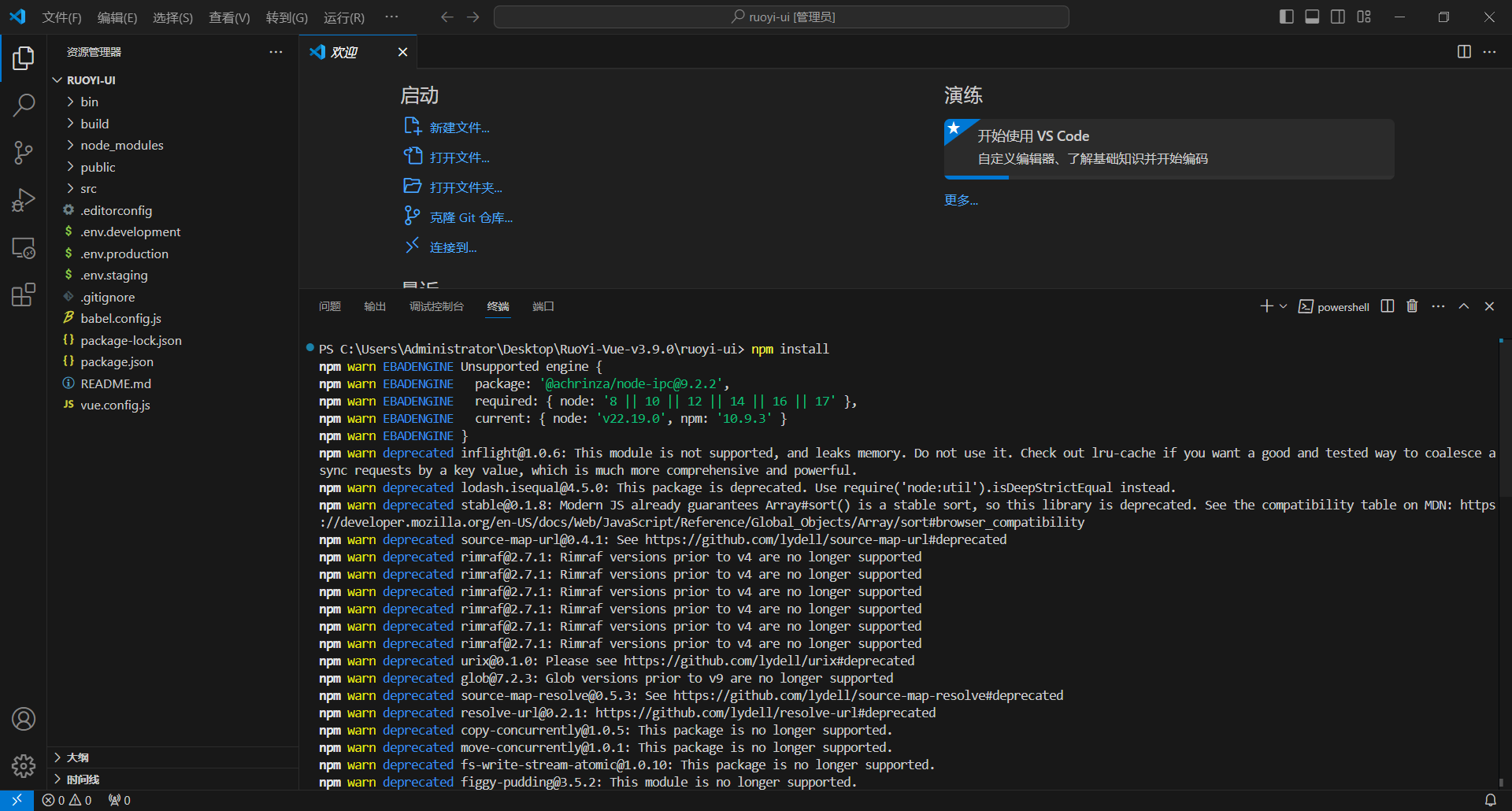Toggle bottom panel visibility
Viewport: 1512px width, 811px height.
[1312, 17]
